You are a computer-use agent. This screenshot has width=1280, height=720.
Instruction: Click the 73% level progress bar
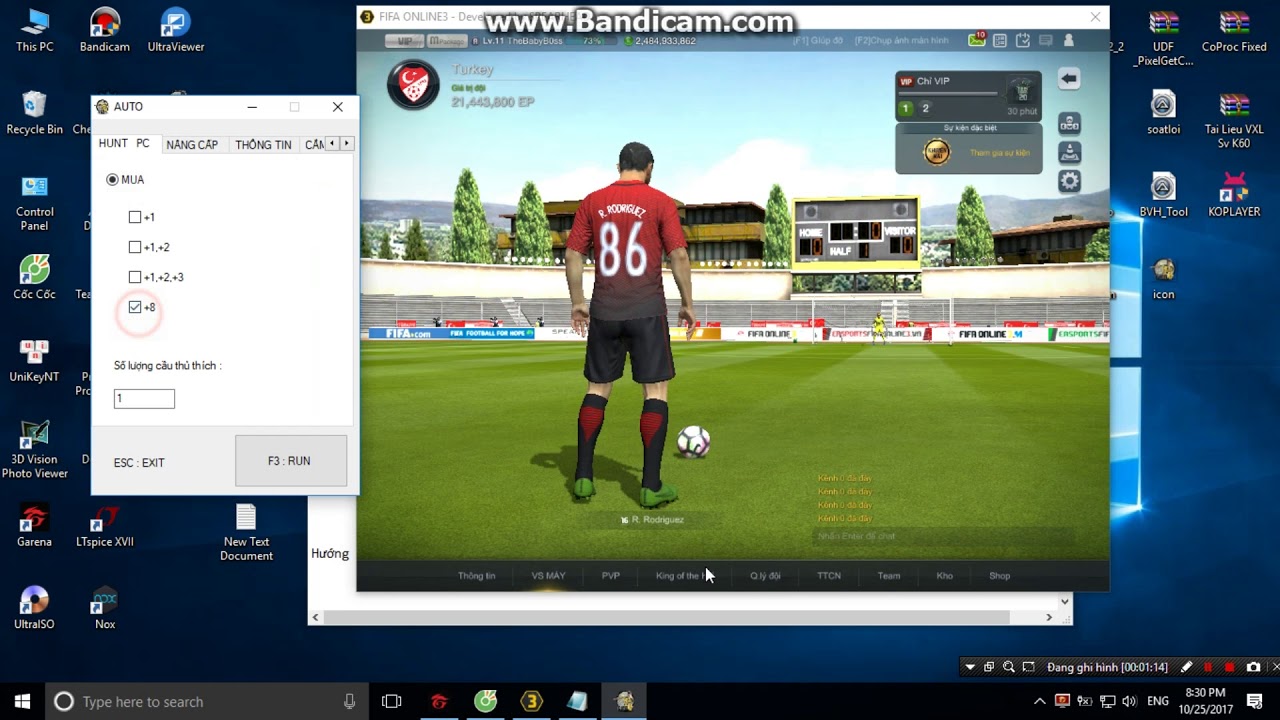[591, 41]
